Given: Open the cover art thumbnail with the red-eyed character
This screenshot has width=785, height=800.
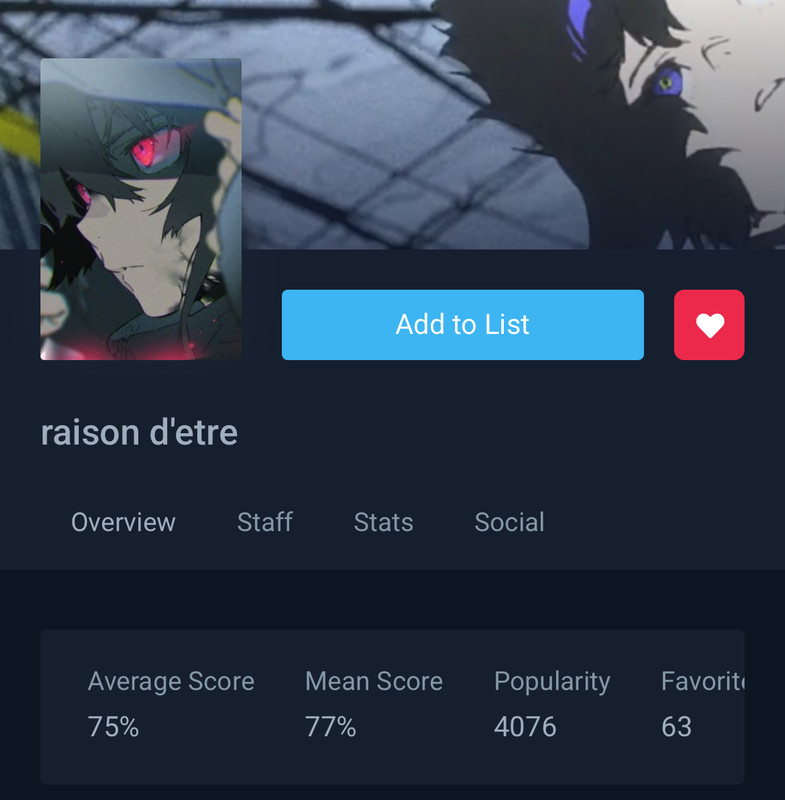Looking at the screenshot, I should (141, 209).
